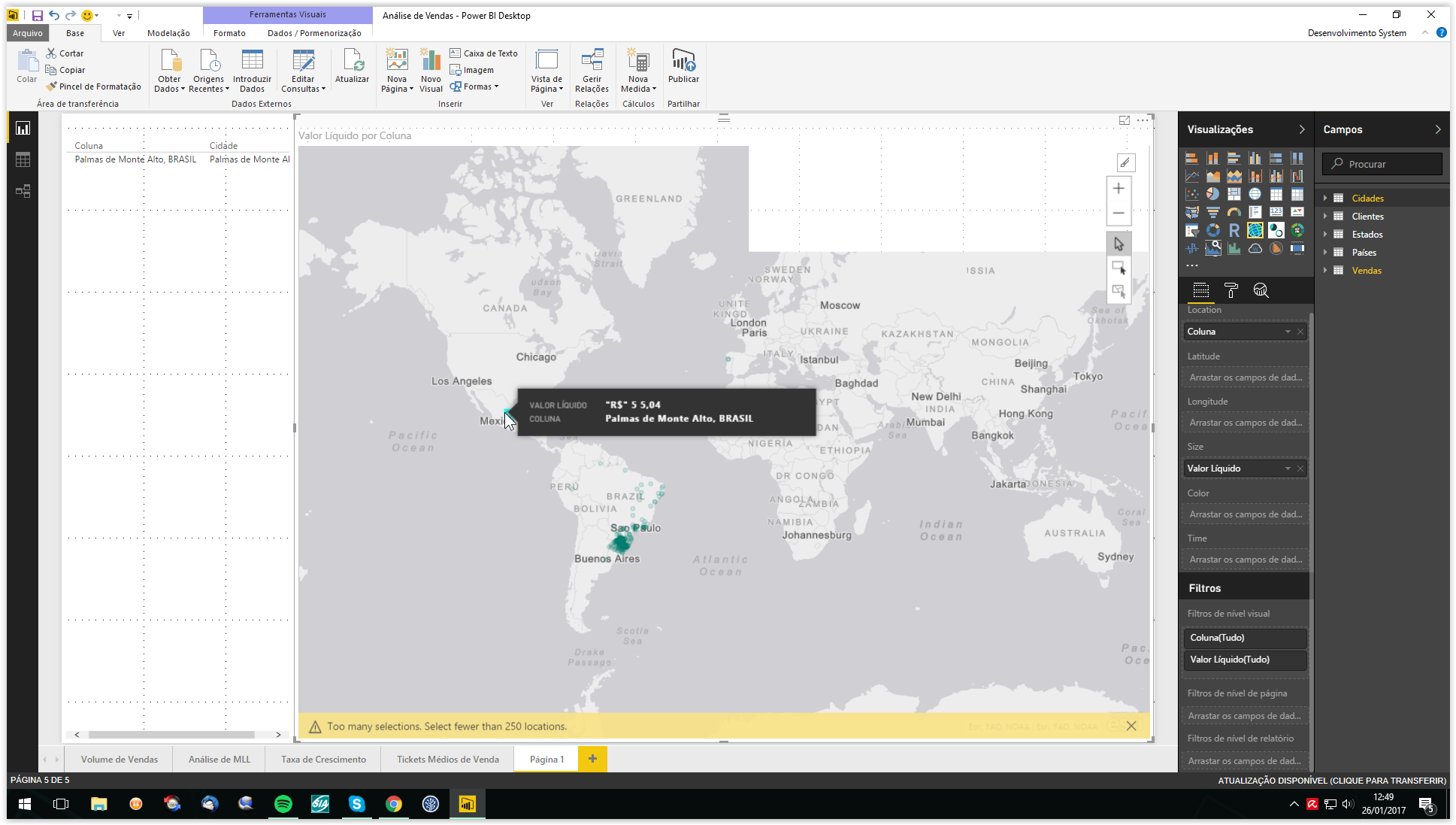
Task: Open the Formato ribbon tab
Action: tap(229, 33)
